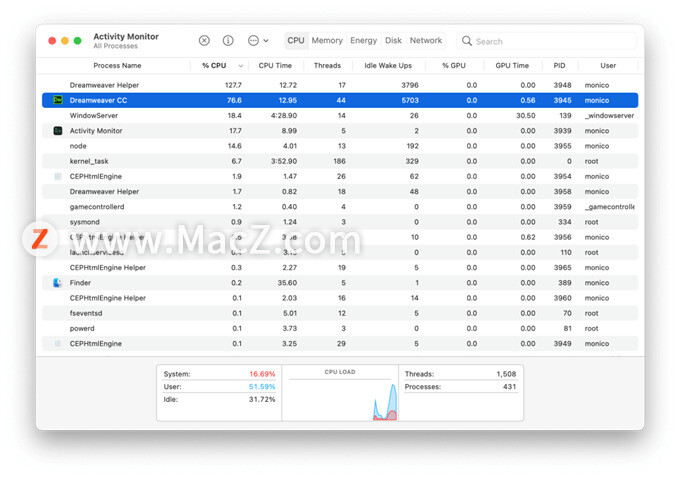Click the 127.7 % CPU value
Viewport: 680px width, 477px height.
click(x=233, y=85)
